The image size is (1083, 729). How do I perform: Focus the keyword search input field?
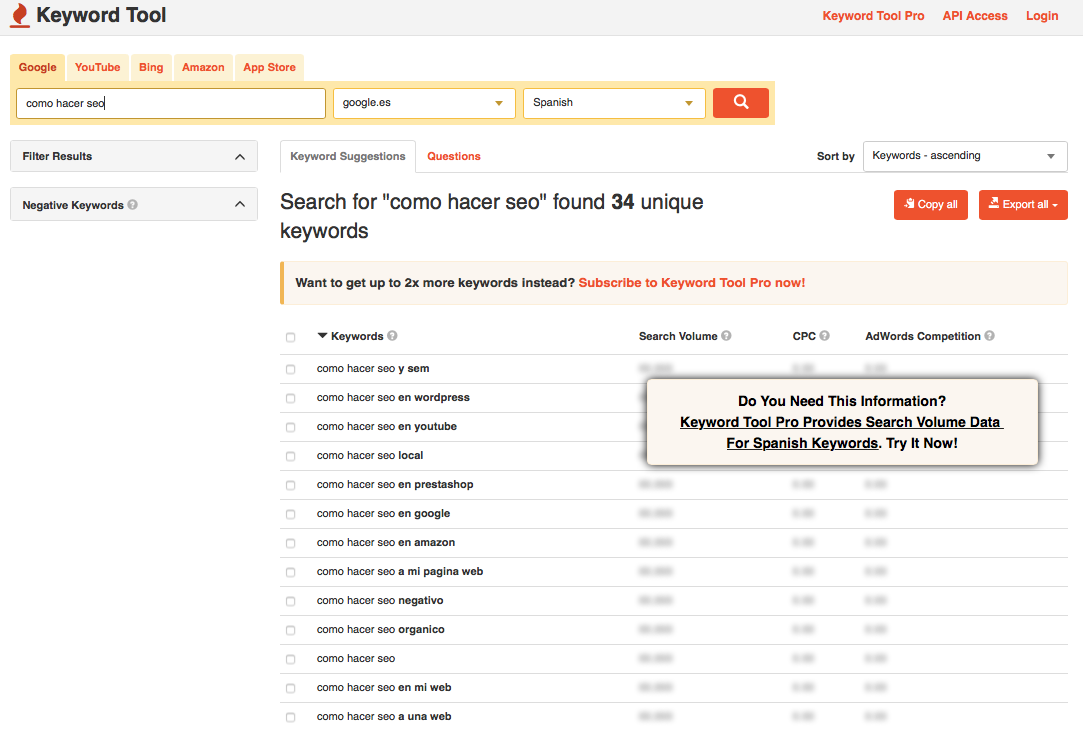point(171,103)
